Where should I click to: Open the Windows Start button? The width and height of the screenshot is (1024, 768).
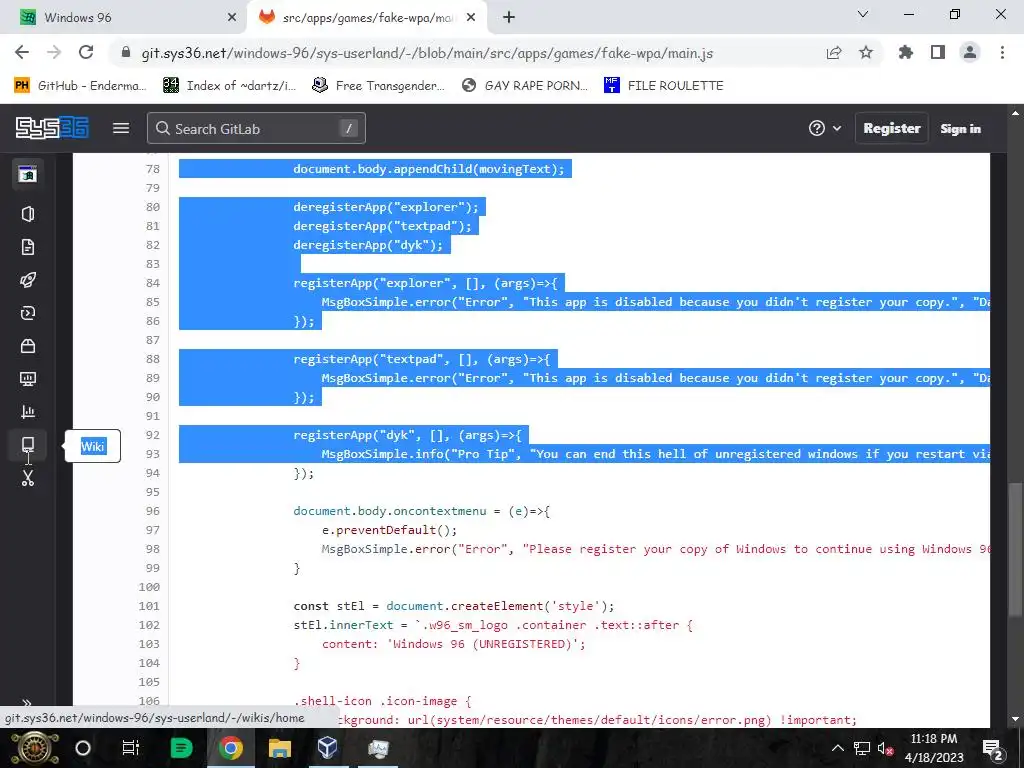pyautogui.click(x=35, y=748)
